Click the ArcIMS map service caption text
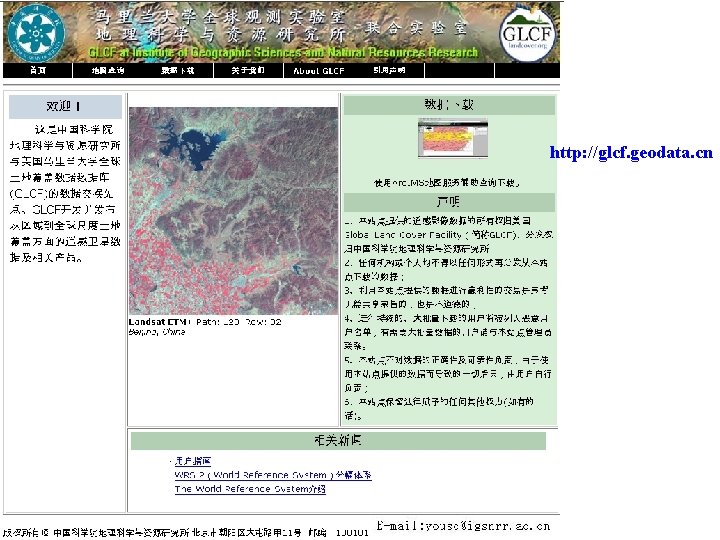Viewport: 720px width, 540px height. [447, 183]
